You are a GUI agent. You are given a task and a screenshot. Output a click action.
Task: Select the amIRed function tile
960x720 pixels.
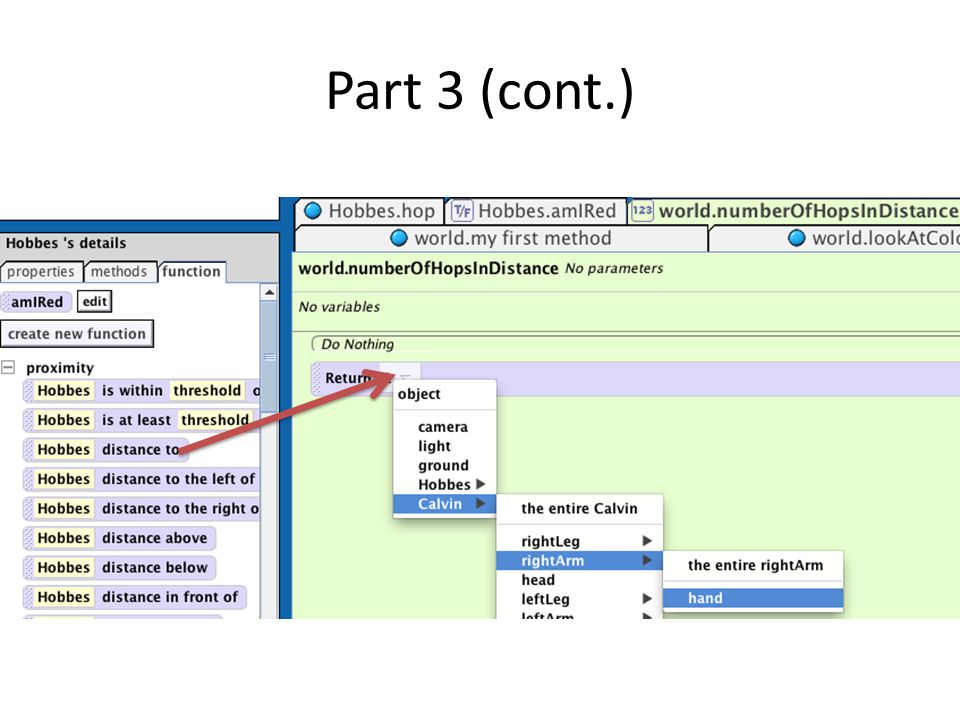[37, 302]
